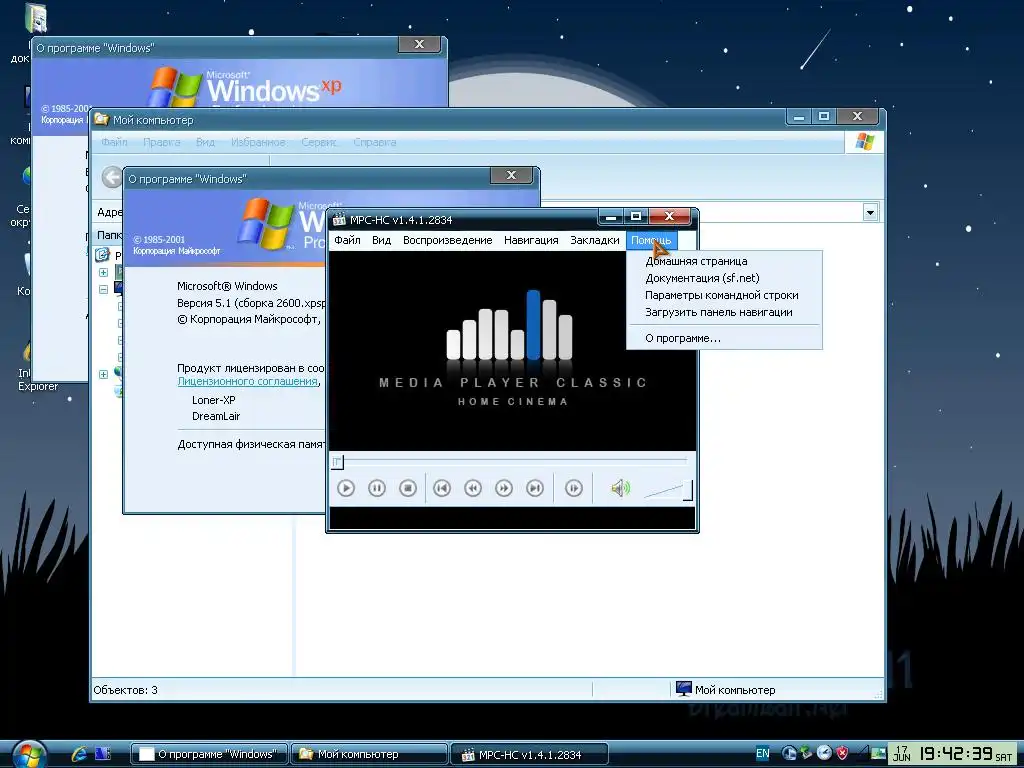This screenshot has height=768, width=1024.
Task: Click the DreamLair text in About dialog
Action: pyautogui.click(x=216, y=416)
